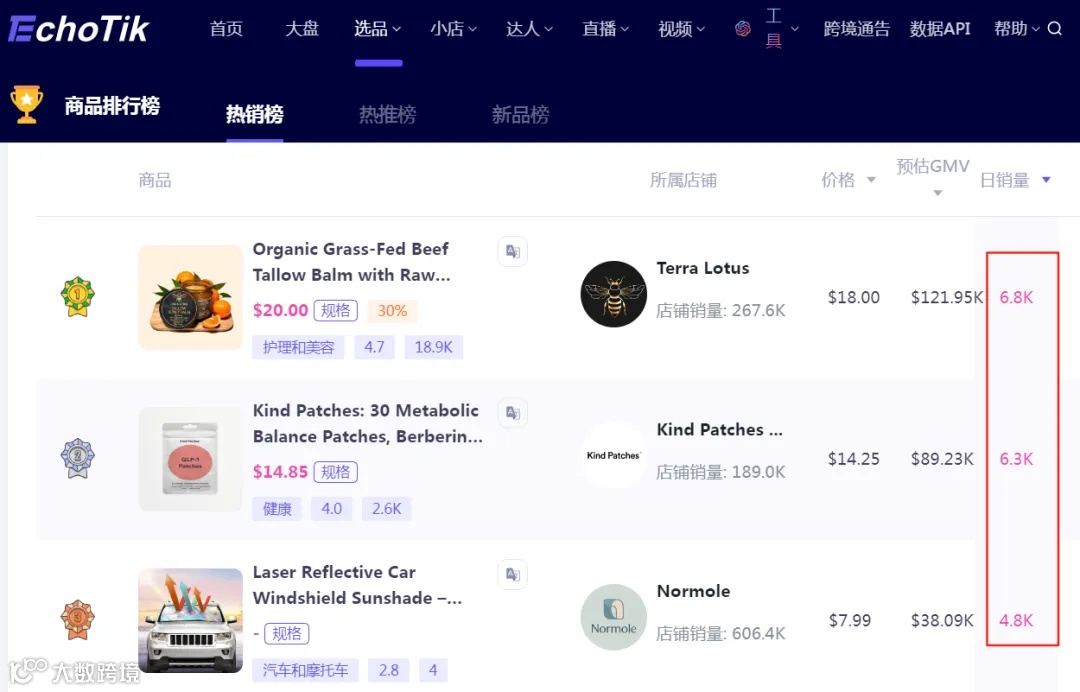The width and height of the screenshot is (1080, 692).
Task: Click the 健康 category tag
Action: tap(277, 509)
